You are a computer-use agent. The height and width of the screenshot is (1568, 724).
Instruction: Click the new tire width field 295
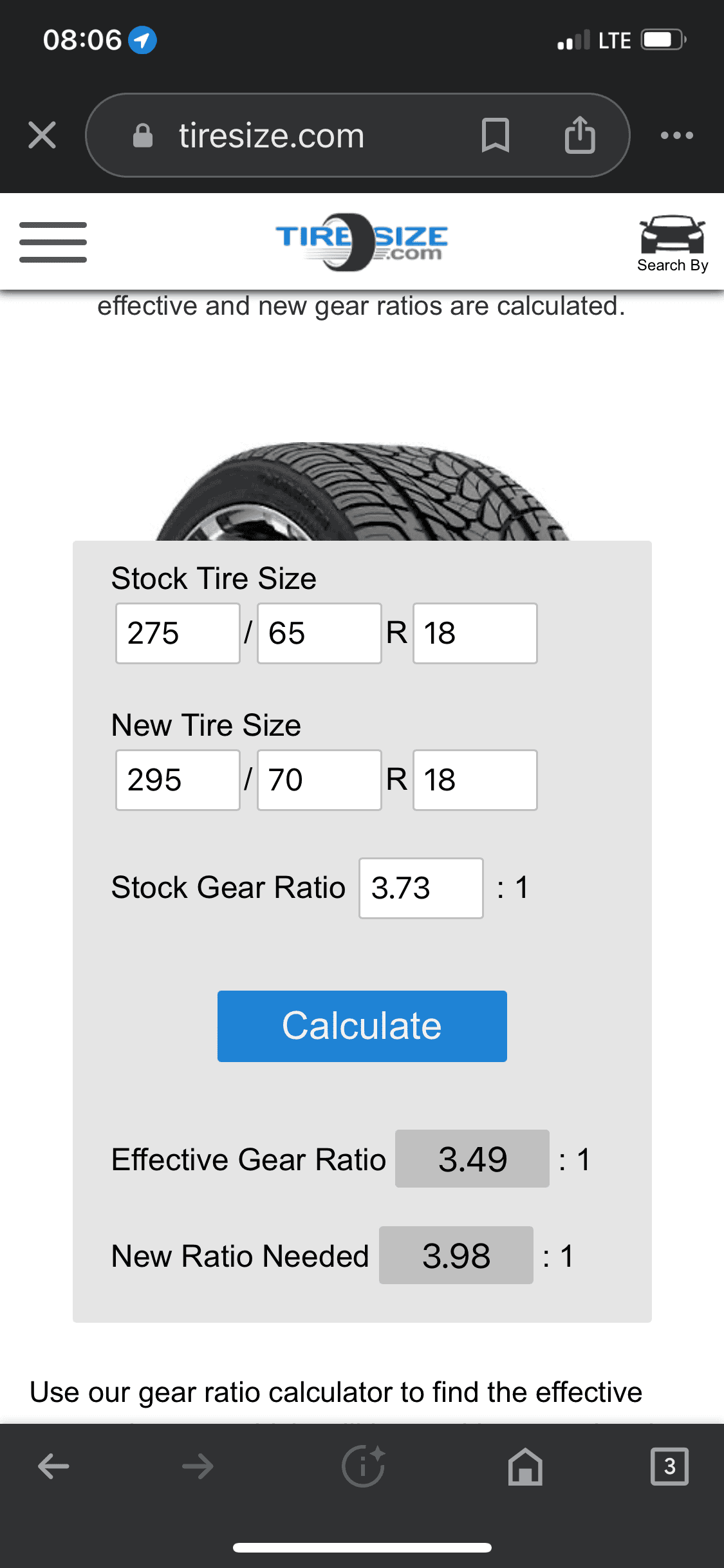[178, 780]
